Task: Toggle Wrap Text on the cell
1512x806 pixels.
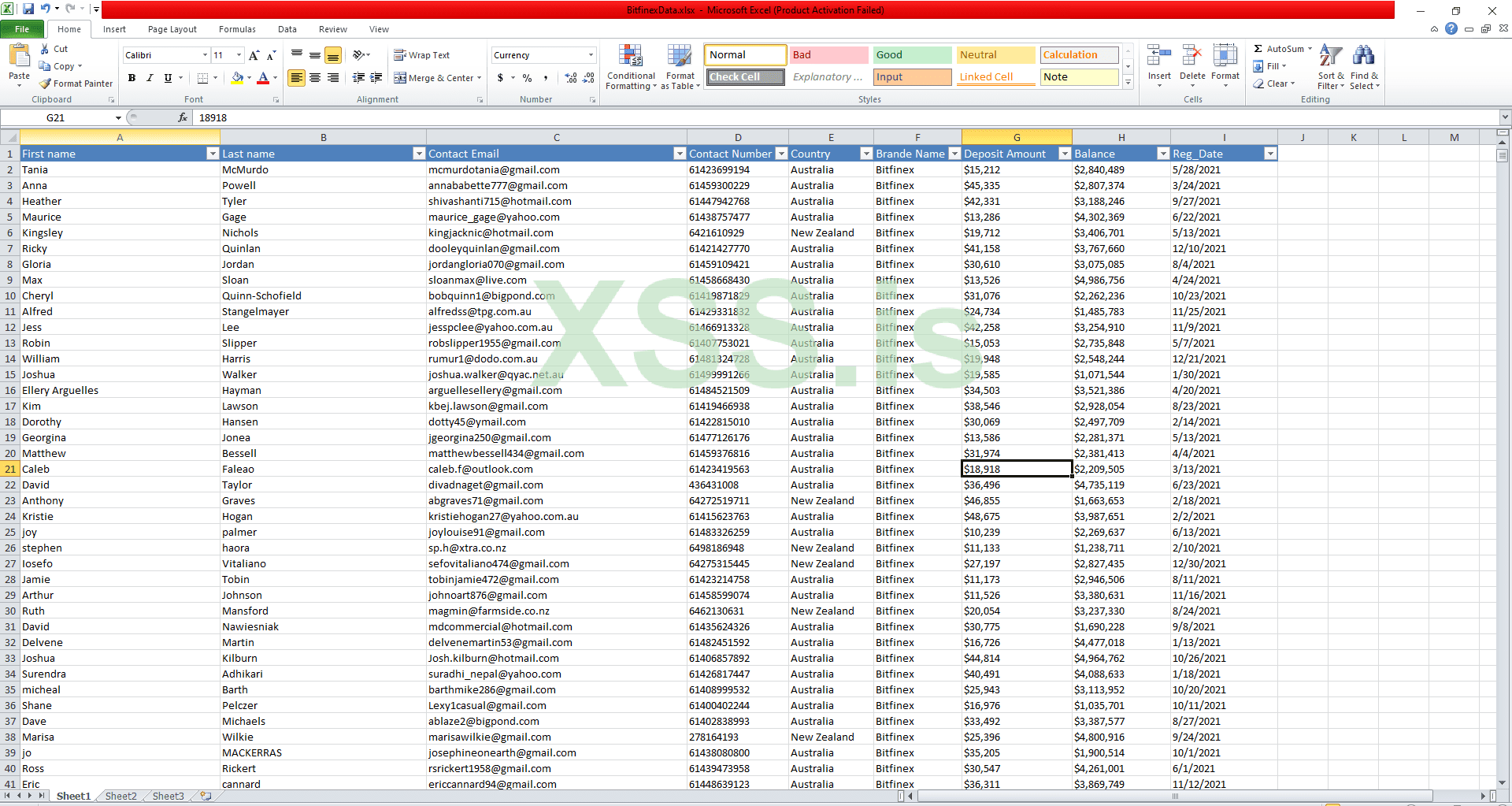Action: tap(422, 55)
